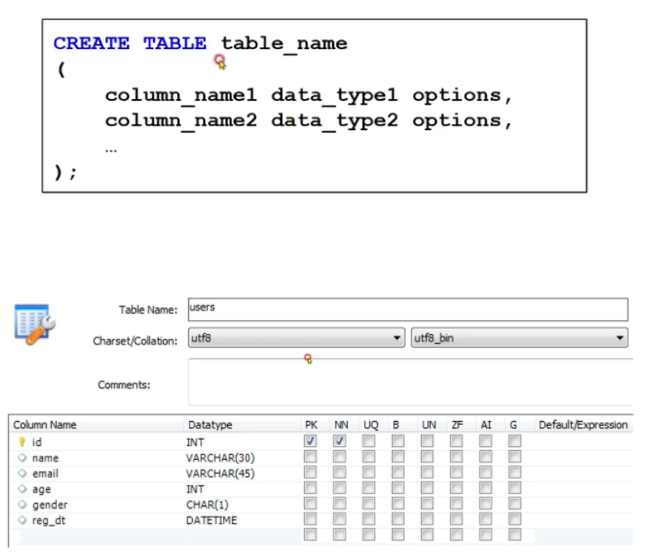The image size is (655, 557).
Task: Click the Table Name input field
Action: pyautogui.click(x=408, y=309)
